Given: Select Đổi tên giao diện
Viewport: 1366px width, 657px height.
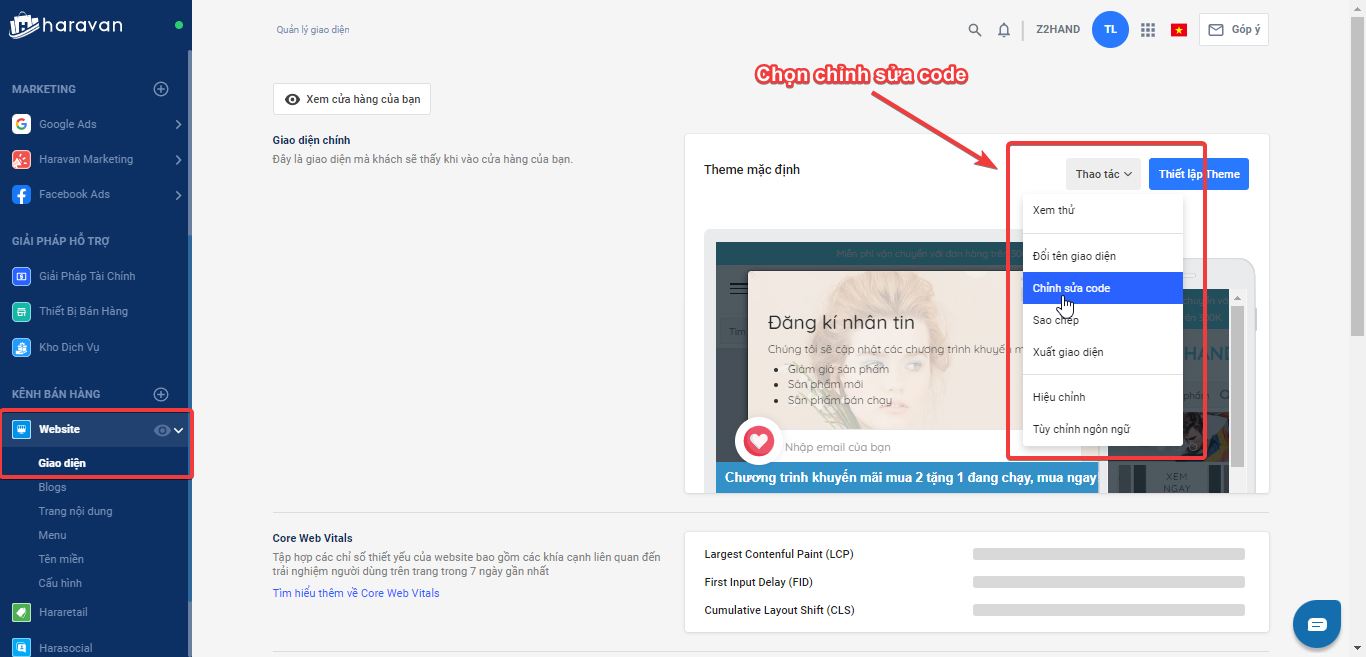Looking at the screenshot, I should [1103, 256].
